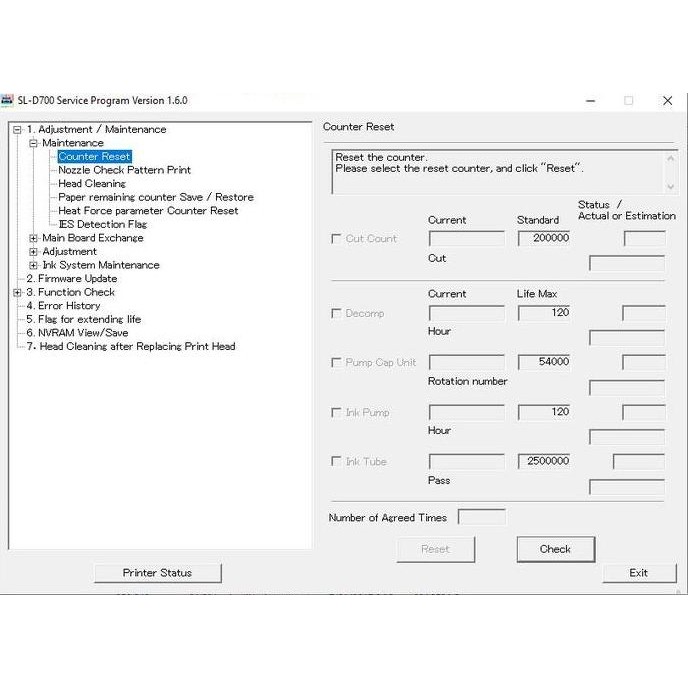Screen dimensions: 688x688
Task: Tick the Cut Count checkbox
Action: [x=336, y=238]
